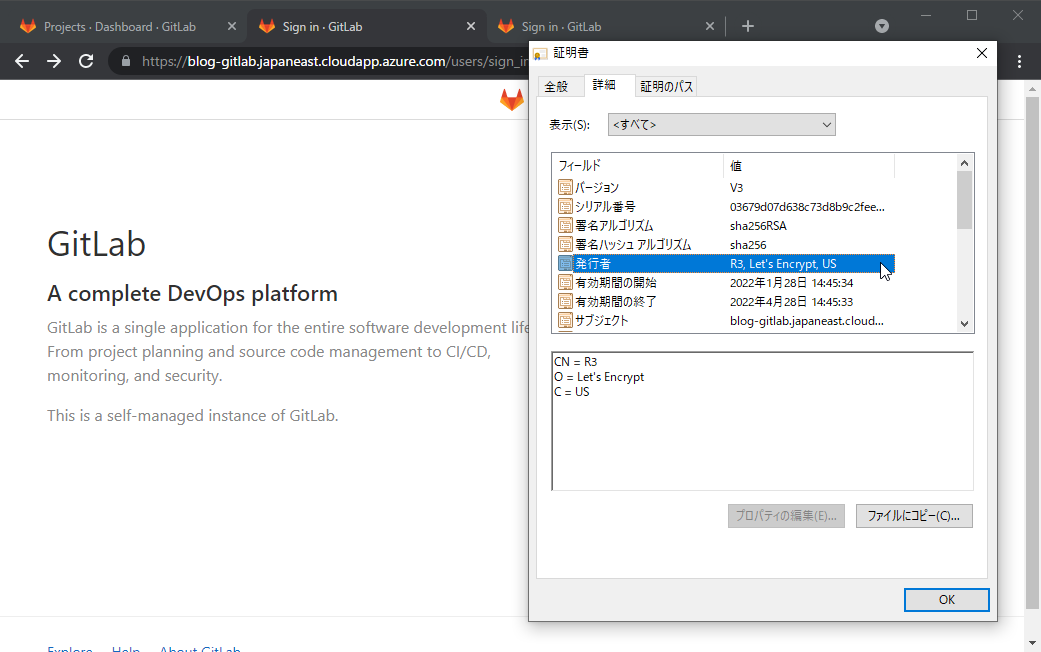Click the GitLab fox logo on the page
1041x652 pixels.
[x=512, y=99]
